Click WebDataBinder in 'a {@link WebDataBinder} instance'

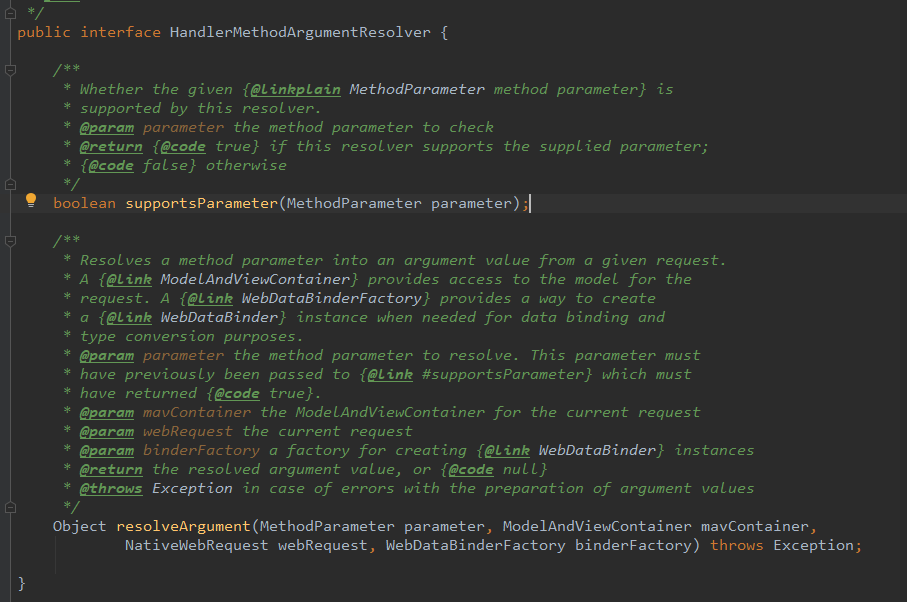(219, 317)
